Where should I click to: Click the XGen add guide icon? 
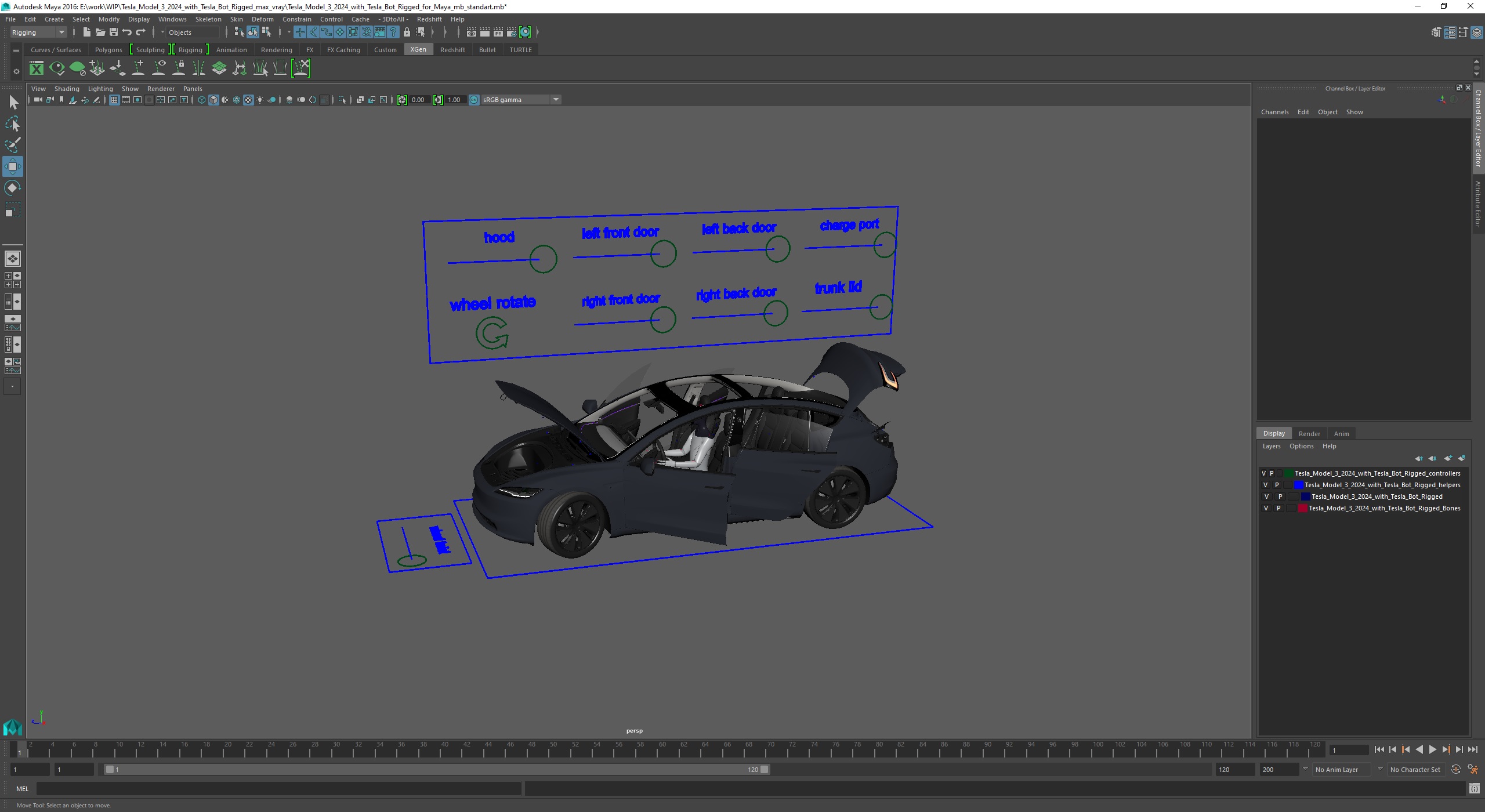click(138, 68)
